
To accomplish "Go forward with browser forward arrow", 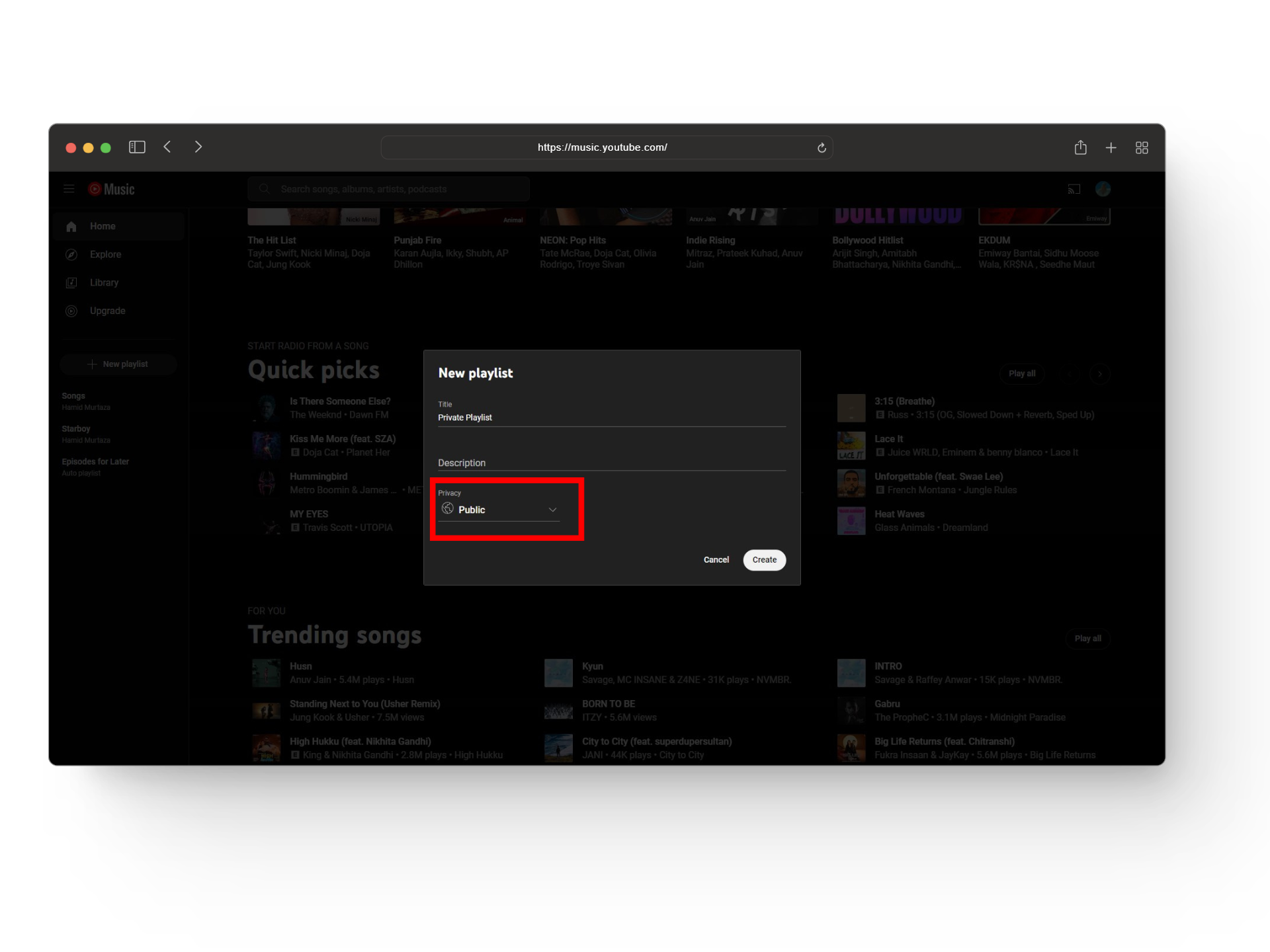I will click(198, 147).
